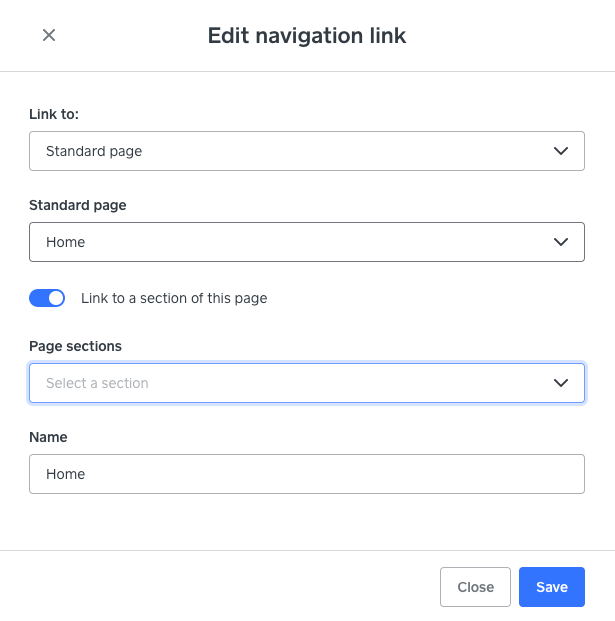
Task: Click the chevron arrow beside Home selection
Action: (x=561, y=242)
